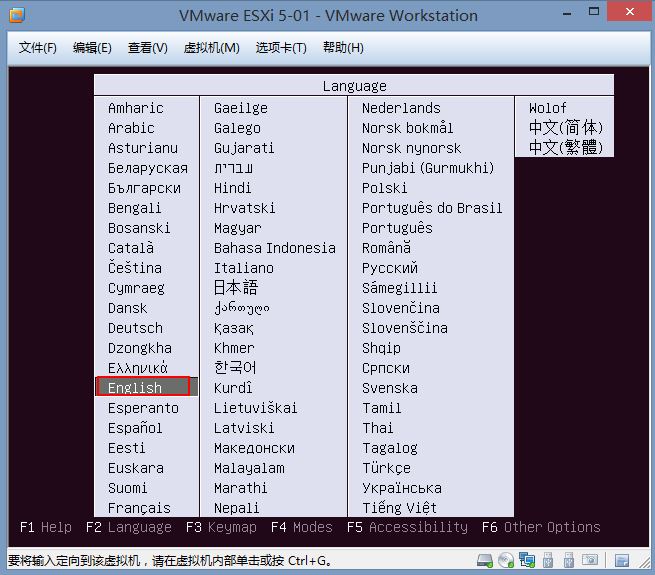Screen dimensions: 655x575
Task: Click the USB icon beside network adapter icon
Action: click(x=548, y=560)
